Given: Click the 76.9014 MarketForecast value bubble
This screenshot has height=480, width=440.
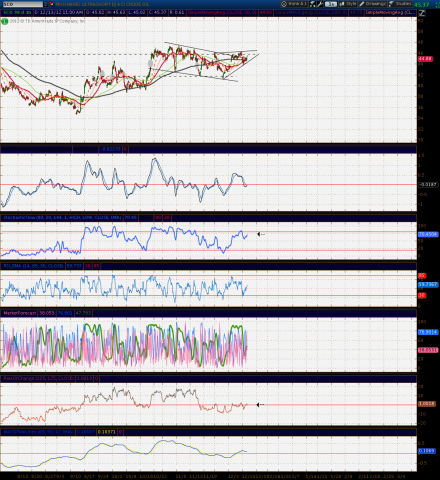Looking at the screenshot, I should click(428, 332).
